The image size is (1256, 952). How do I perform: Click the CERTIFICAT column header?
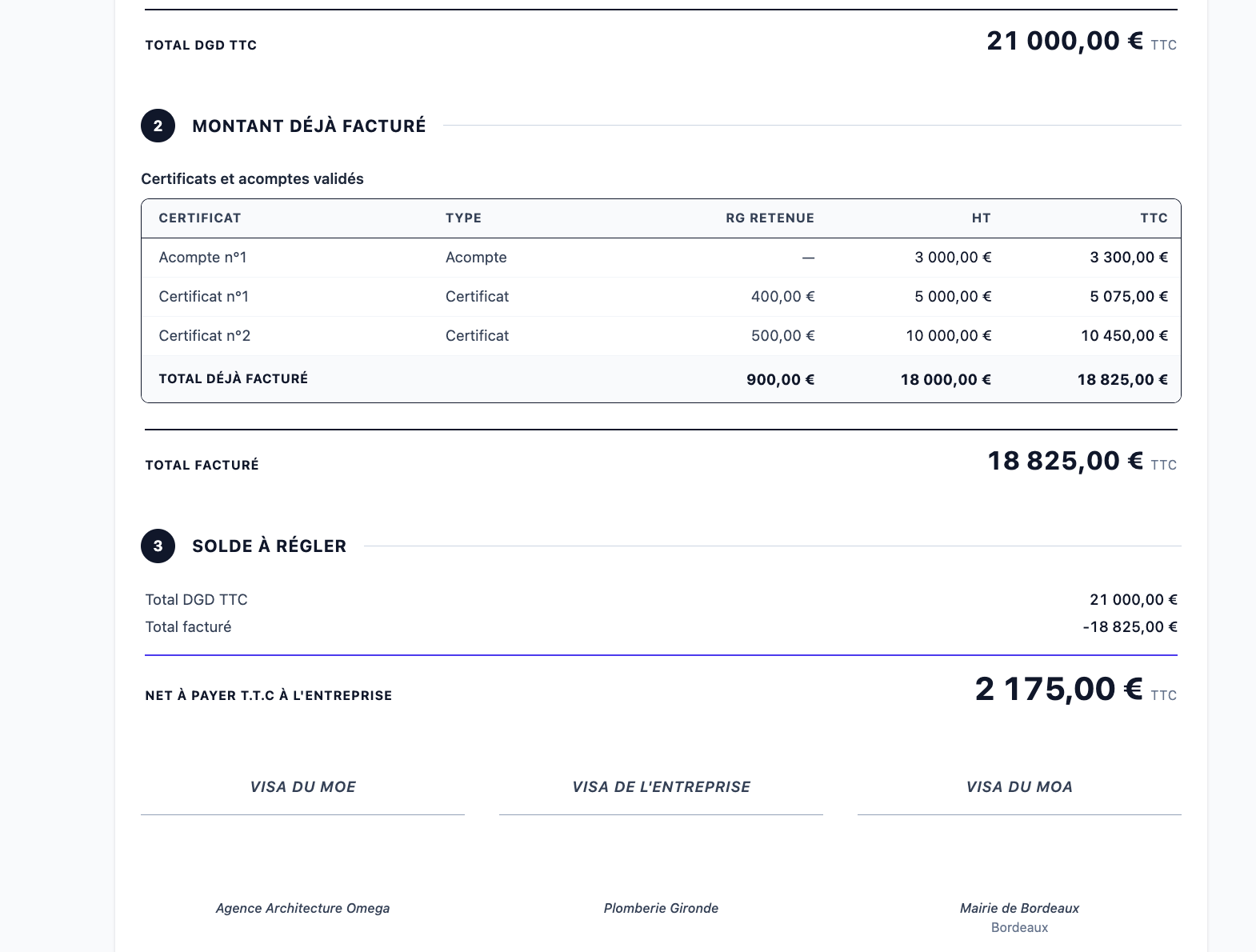200,218
